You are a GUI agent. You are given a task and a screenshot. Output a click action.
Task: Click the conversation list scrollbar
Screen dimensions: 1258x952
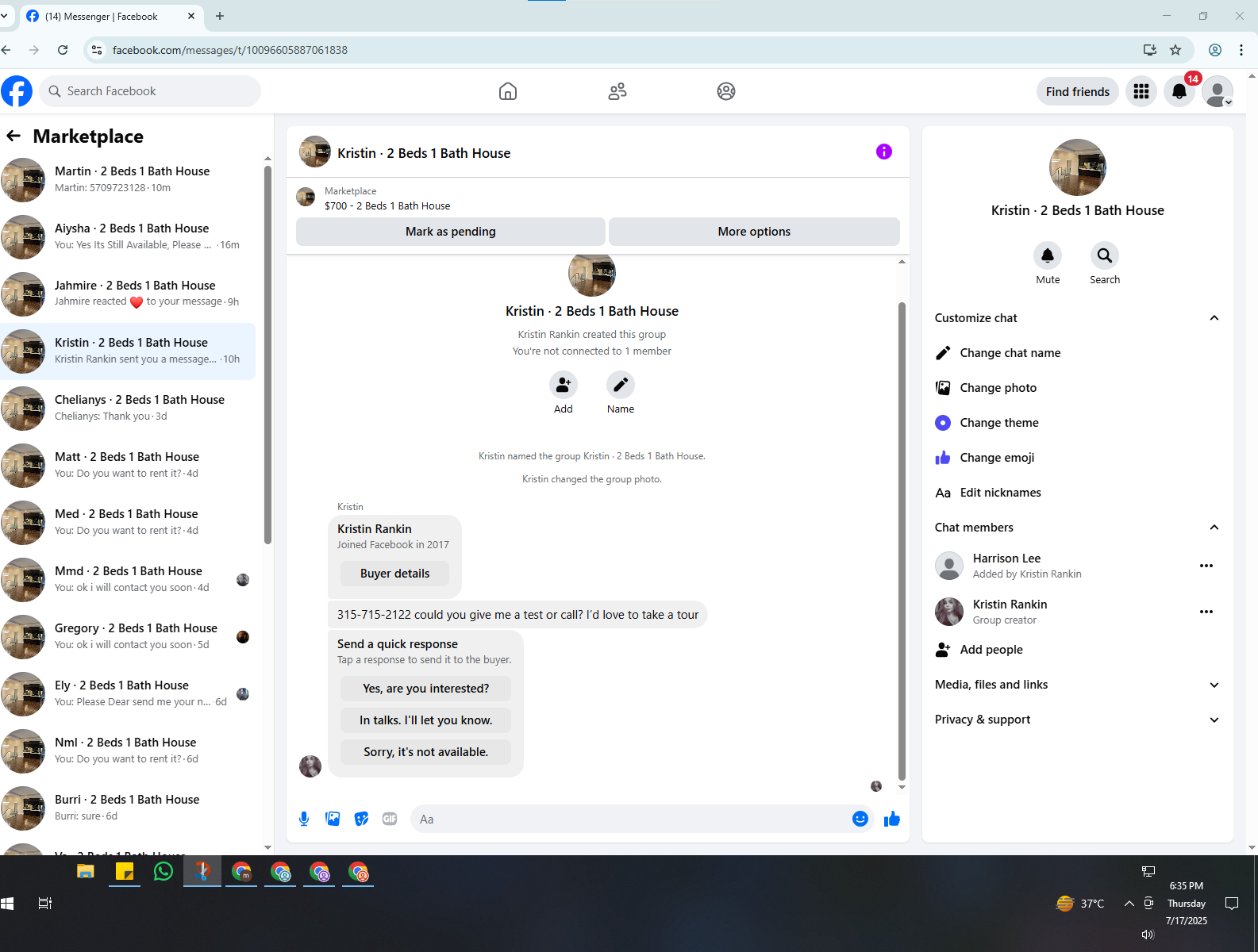click(267, 355)
